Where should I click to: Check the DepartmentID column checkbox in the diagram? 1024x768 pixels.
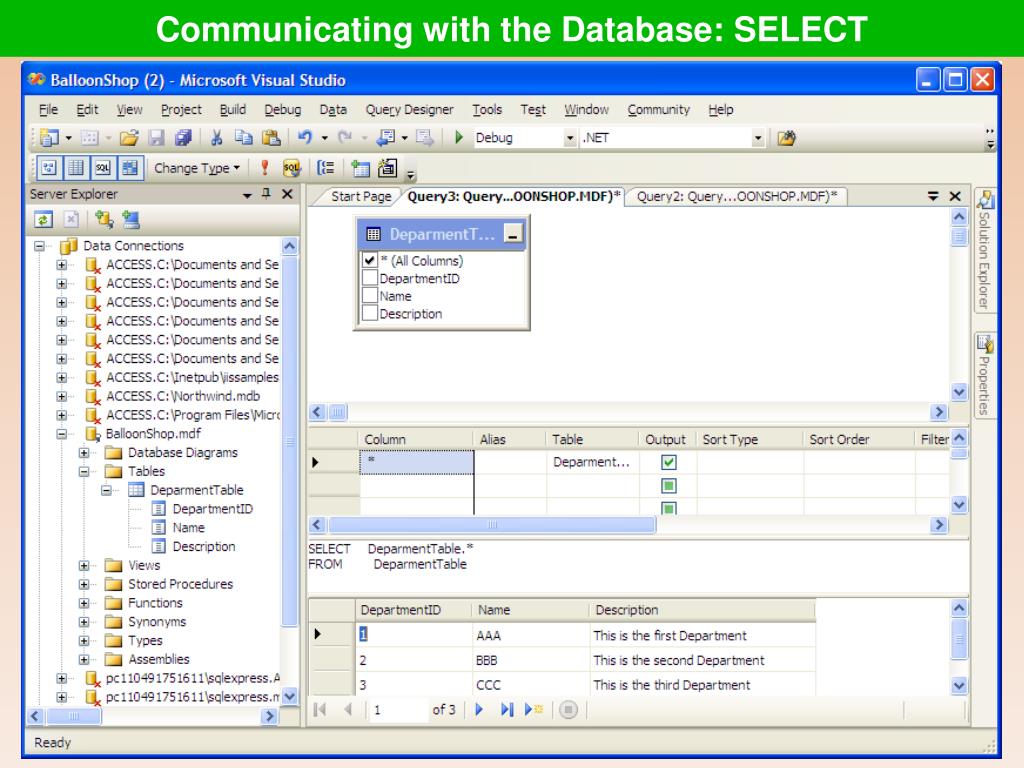pyautogui.click(x=369, y=278)
